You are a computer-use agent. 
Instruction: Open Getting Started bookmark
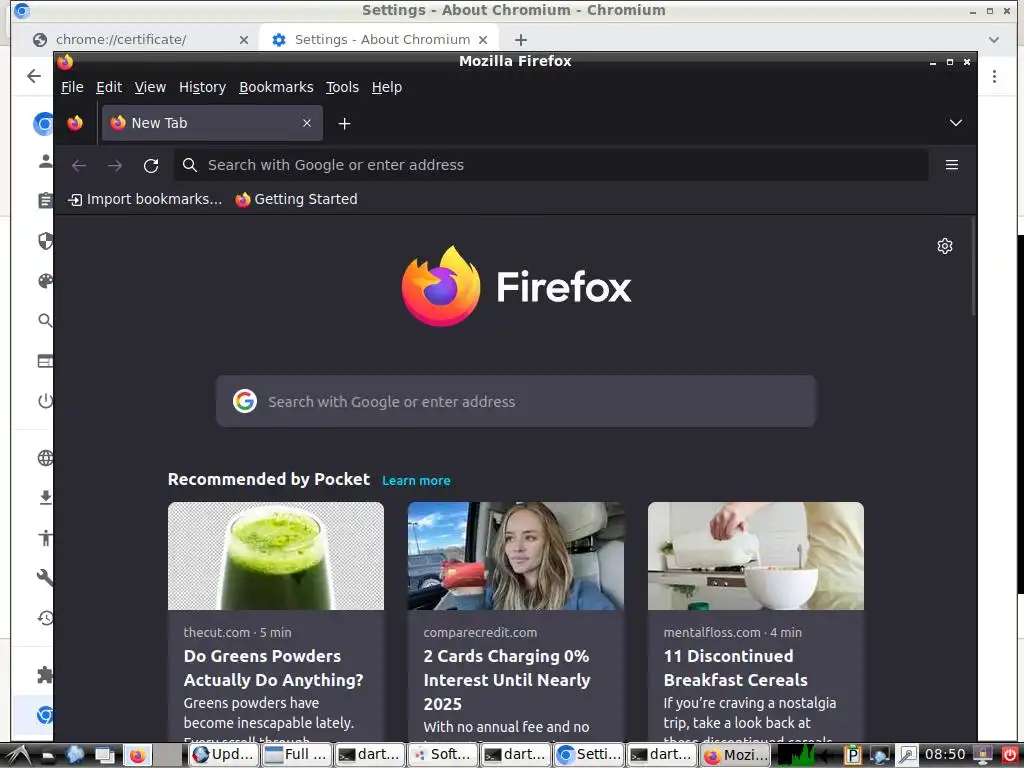click(x=296, y=199)
